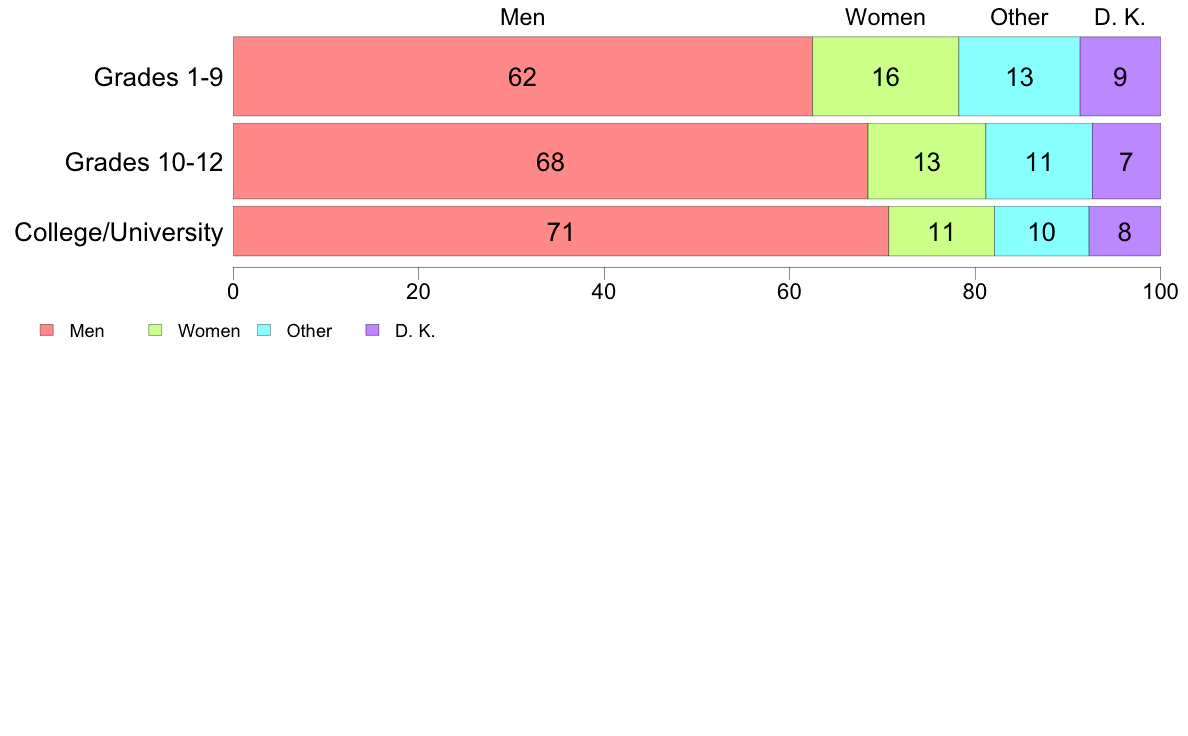Click the D. K. column header at top
This screenshot has height=736, width=1188.
coord(1120,17)
